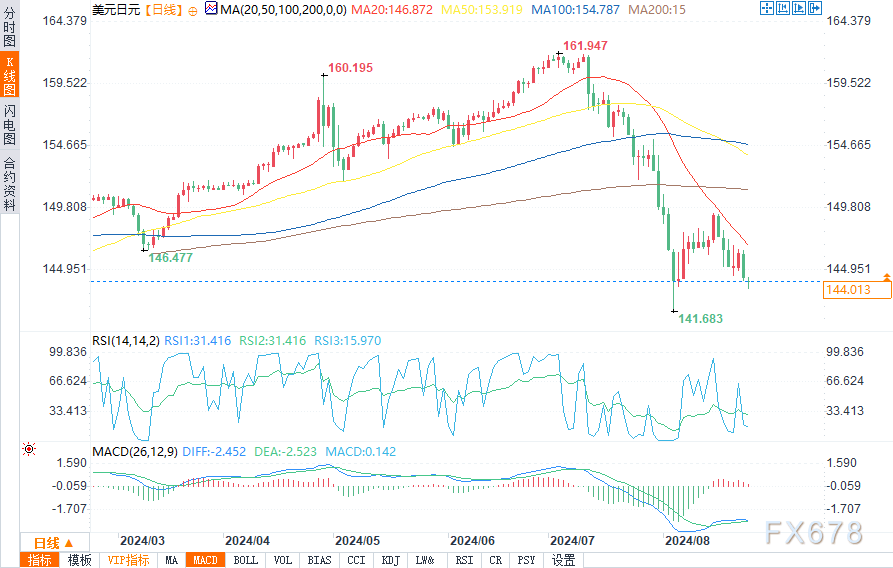The image size is (893, 568).
Task: Click the dashed current price line
Action: pyautogui.click(x=456, y=281)
